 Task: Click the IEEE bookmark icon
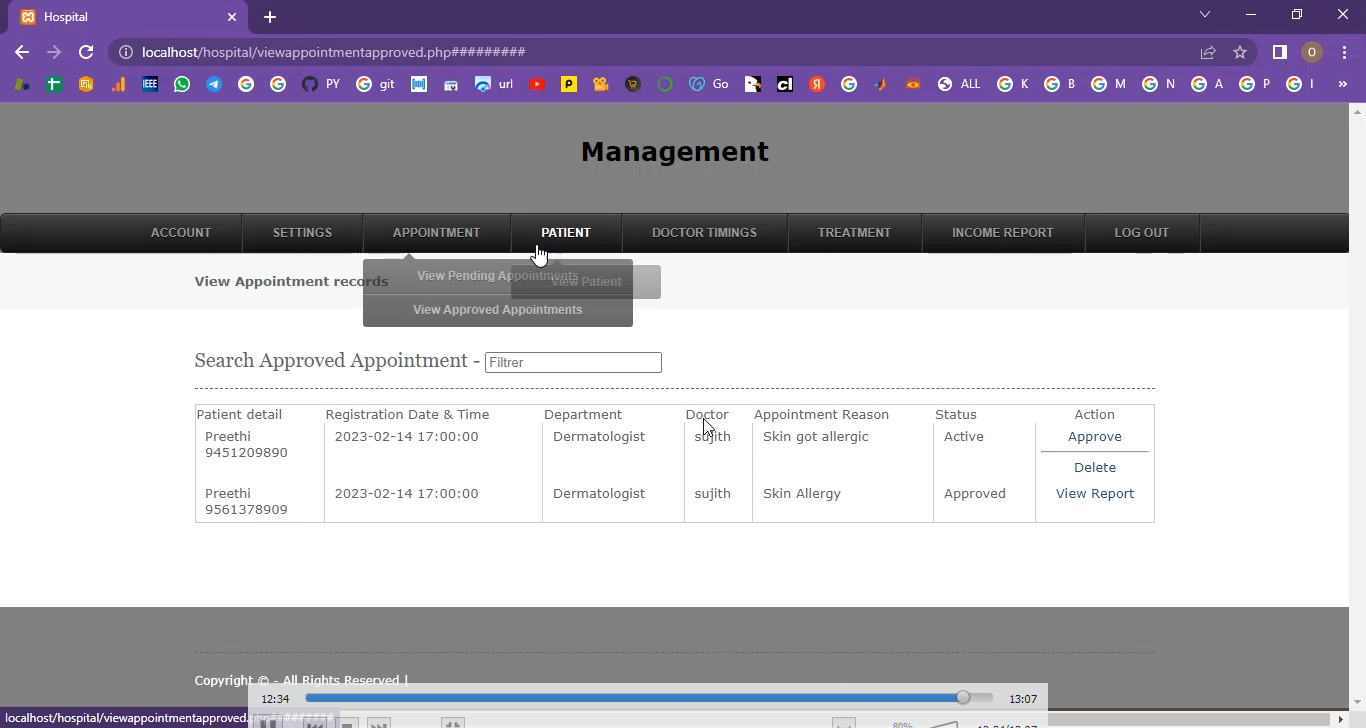pyautogui.click(x=150, y=85)
